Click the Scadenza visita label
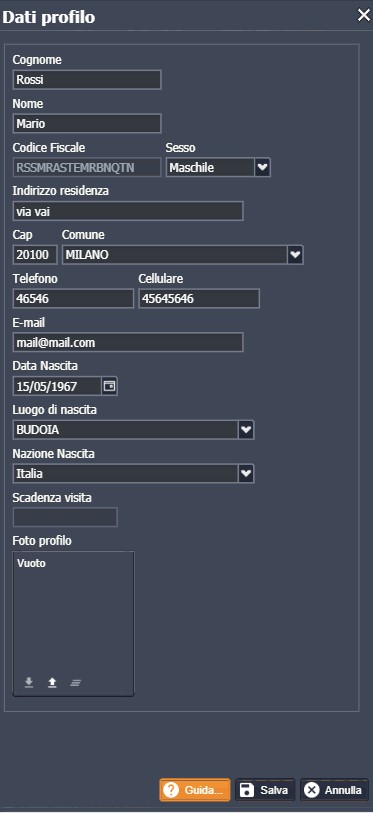This screenshot has width=373, height=813. (x=52, y=498)
